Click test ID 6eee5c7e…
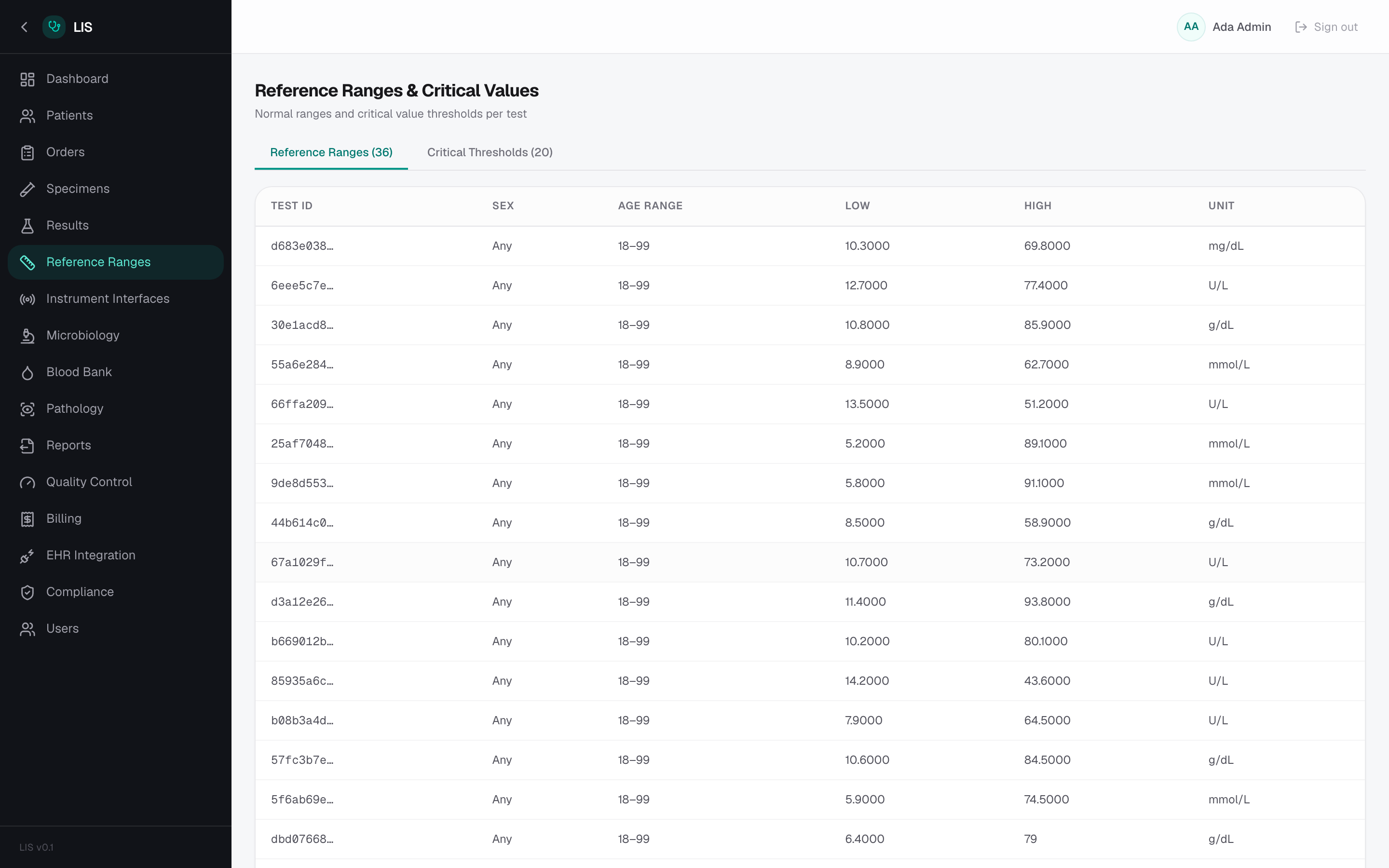This screenshot has width=1389, height=868. point(302,286)
